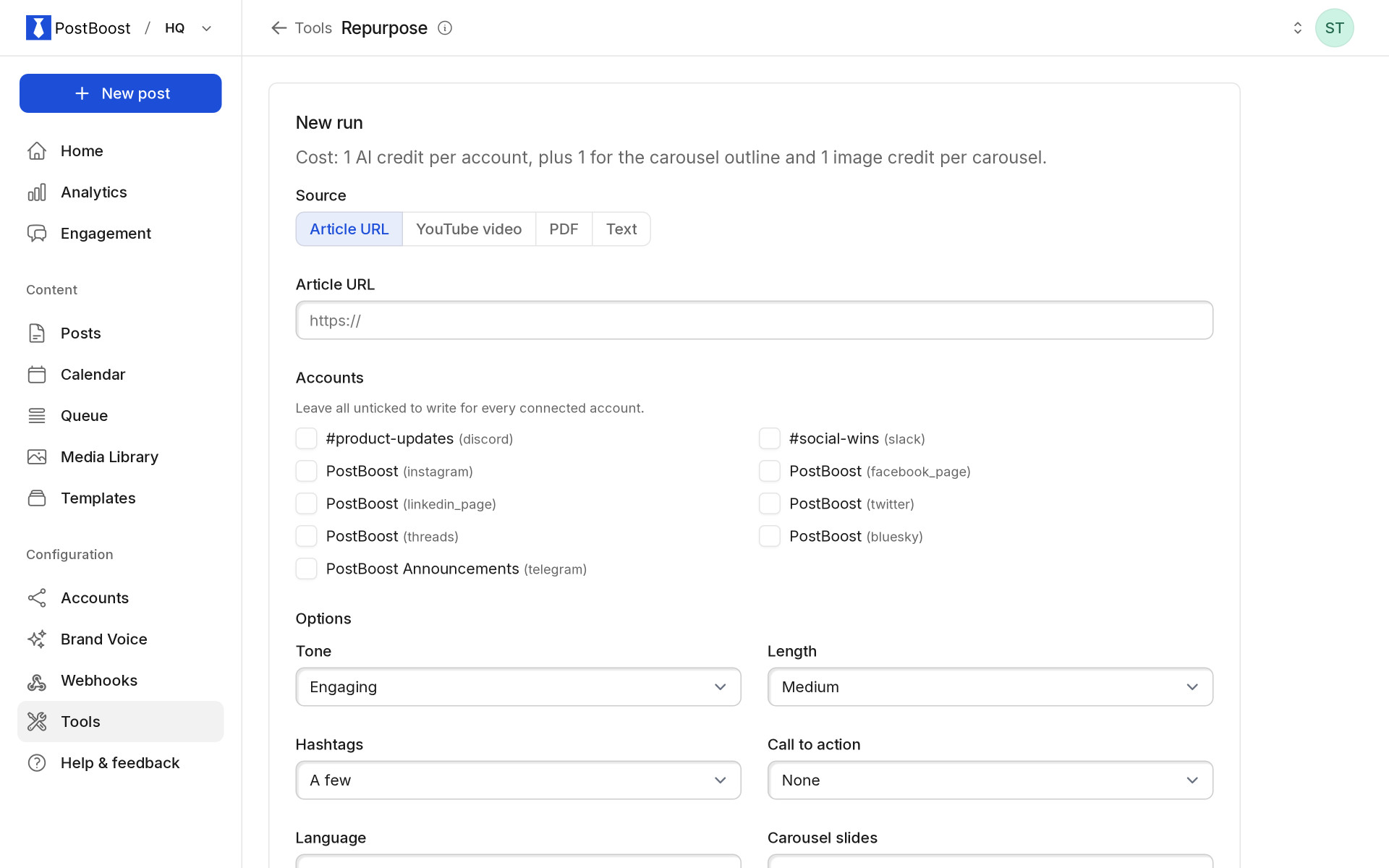Check PostBoost threads account
The width and height of the screenshot is (1389, 868).
306,536
